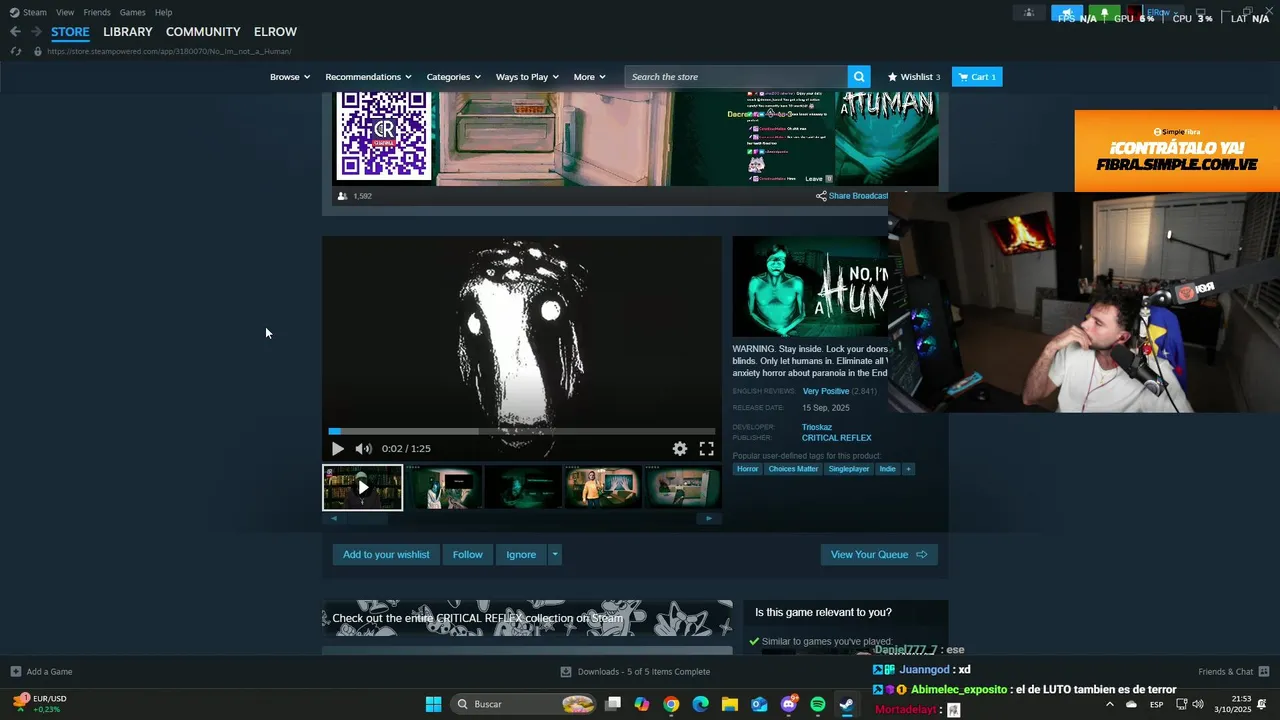This screenshot has width=1280, height=720.
Task: Go back with the navigation arrow
Action: [x=15, y=31]
